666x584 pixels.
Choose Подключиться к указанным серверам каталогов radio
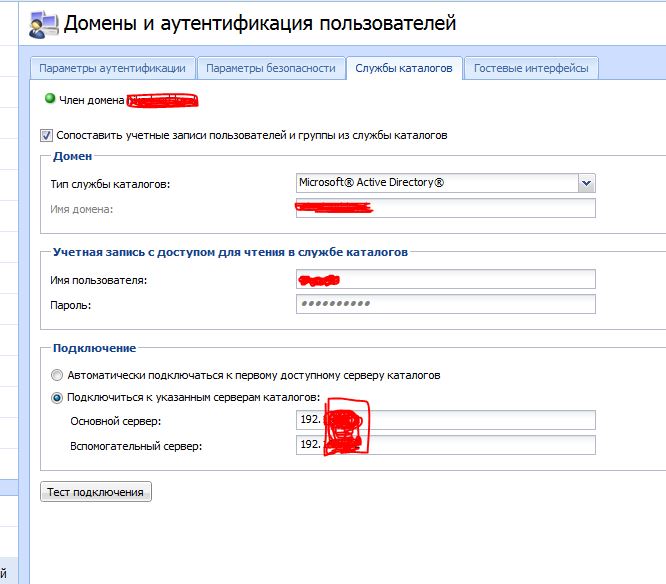point(56,398)
